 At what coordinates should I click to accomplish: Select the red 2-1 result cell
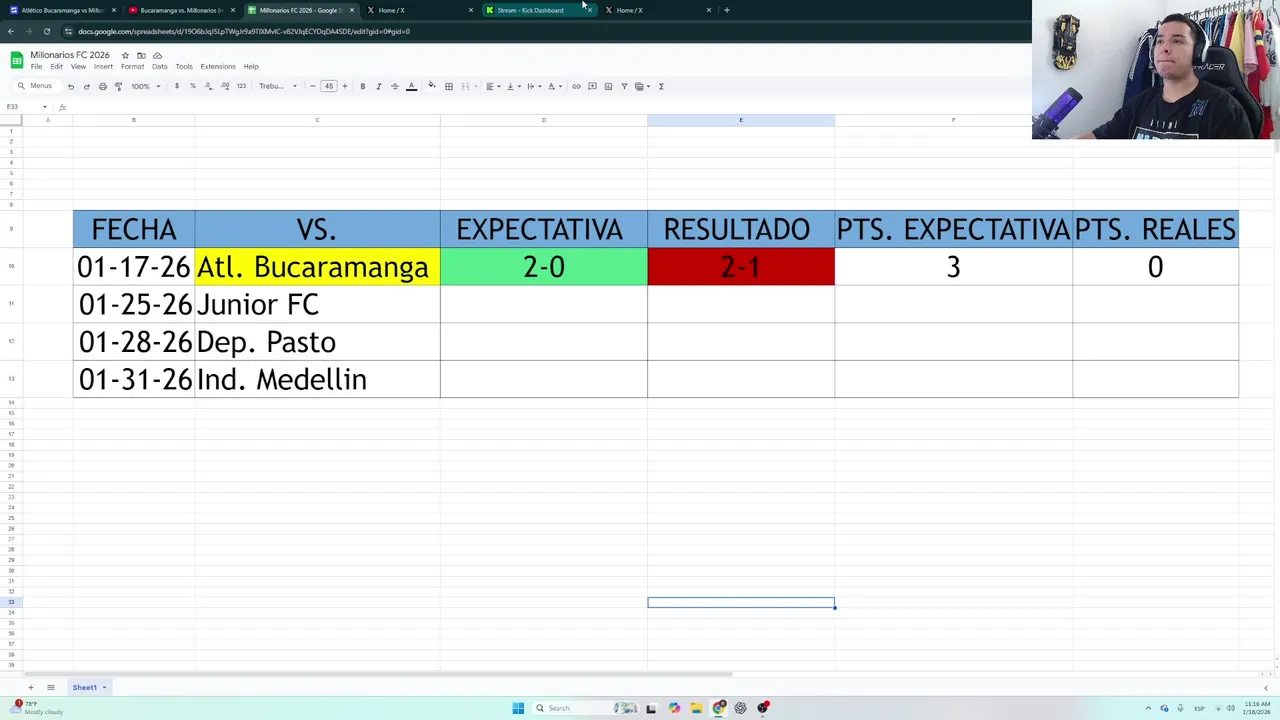pyautogui.click(x=741, y=267)
